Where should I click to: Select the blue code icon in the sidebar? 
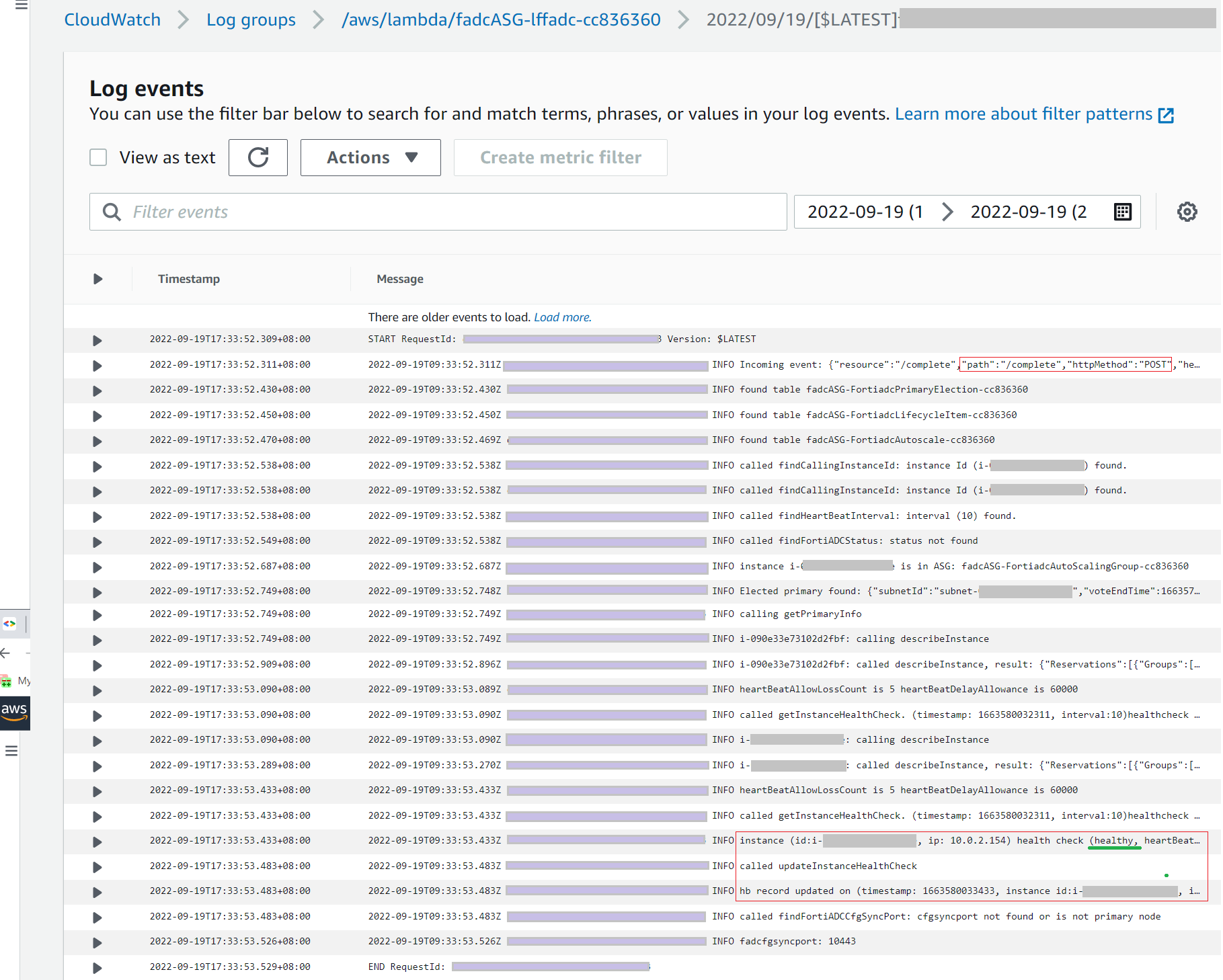click(x=9, y=624)
